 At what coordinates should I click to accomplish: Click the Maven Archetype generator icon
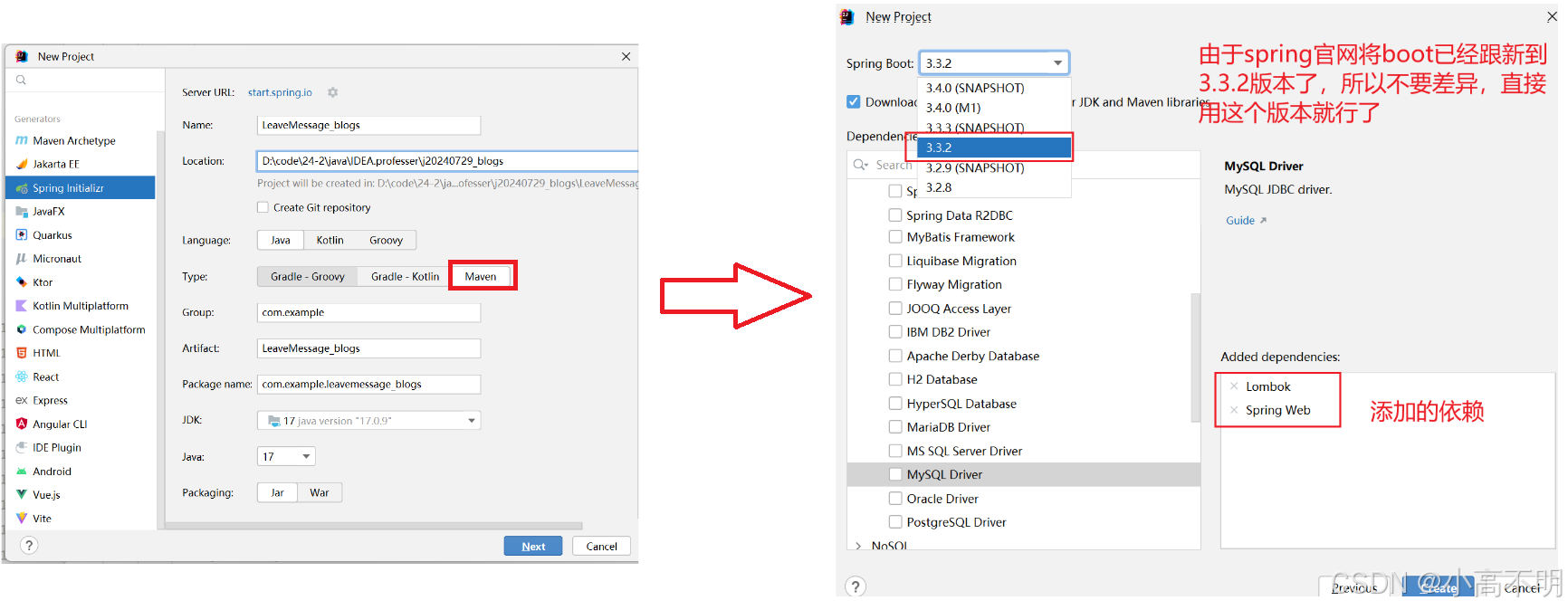(22, 140)
